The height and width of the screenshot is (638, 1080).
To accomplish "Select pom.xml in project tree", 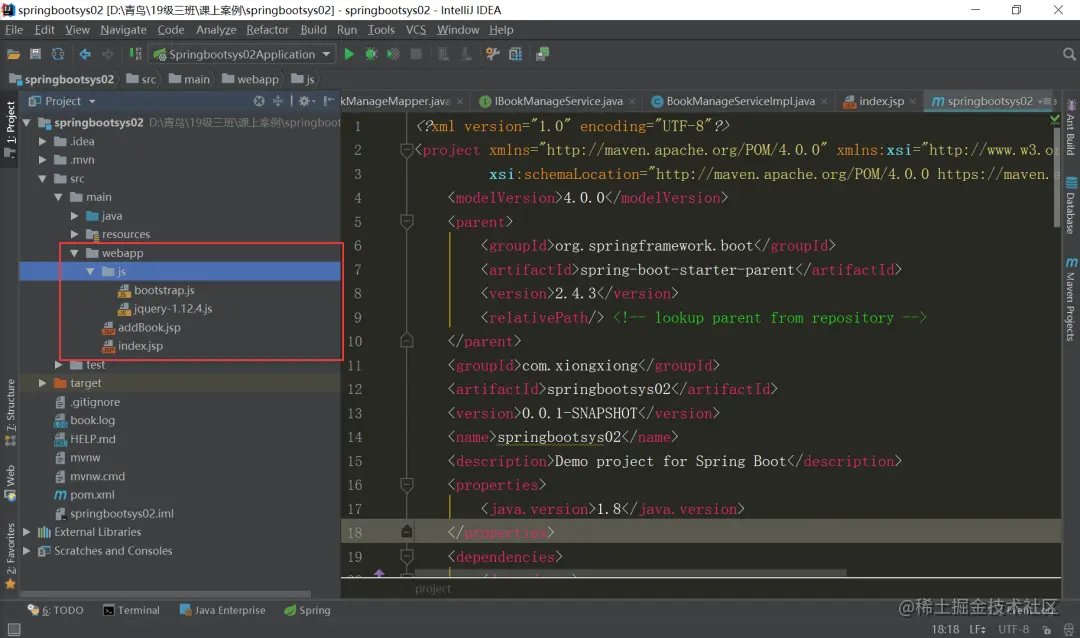I will (92, 495).
